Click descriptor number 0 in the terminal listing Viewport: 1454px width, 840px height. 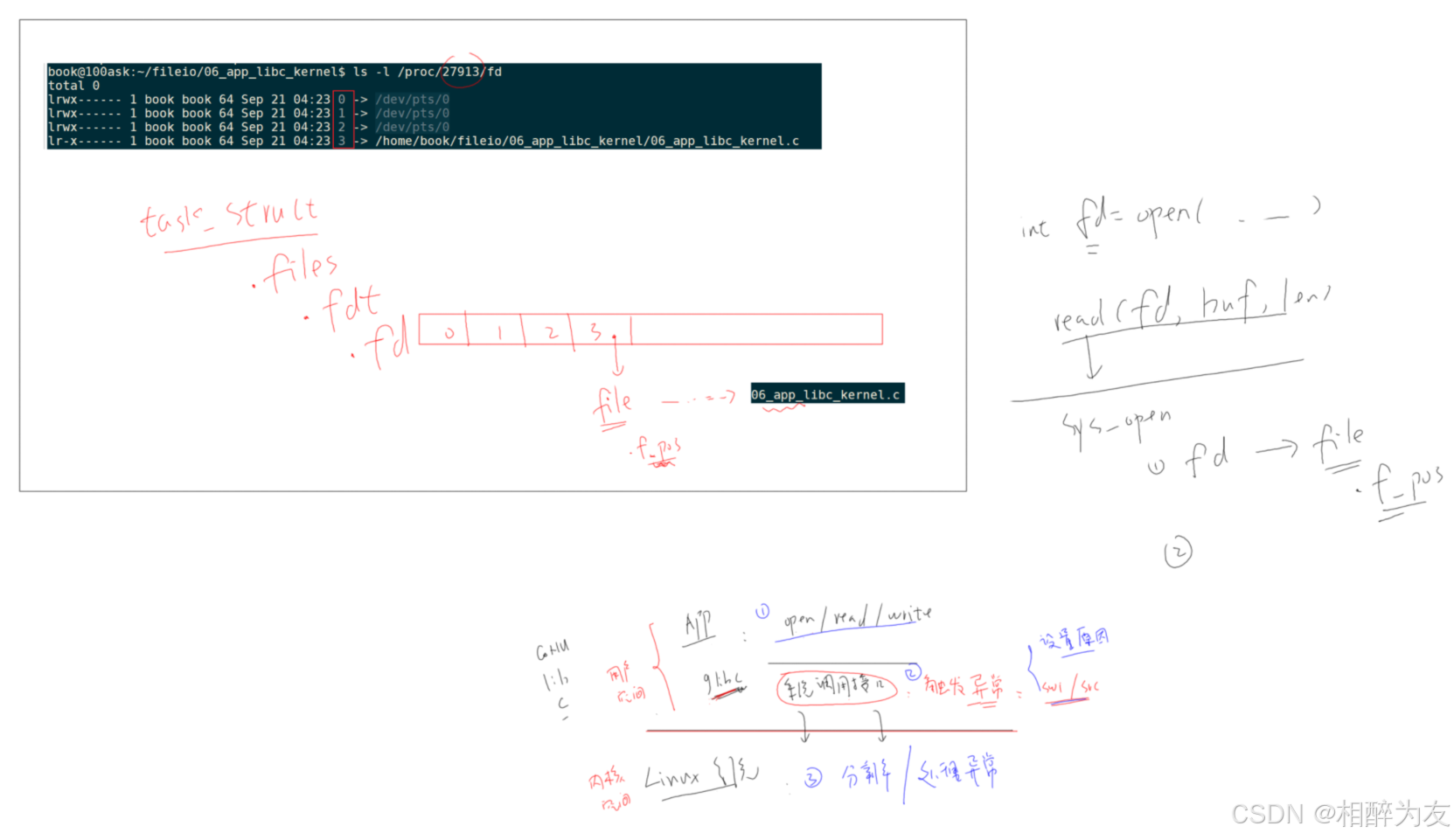[342, 100]
